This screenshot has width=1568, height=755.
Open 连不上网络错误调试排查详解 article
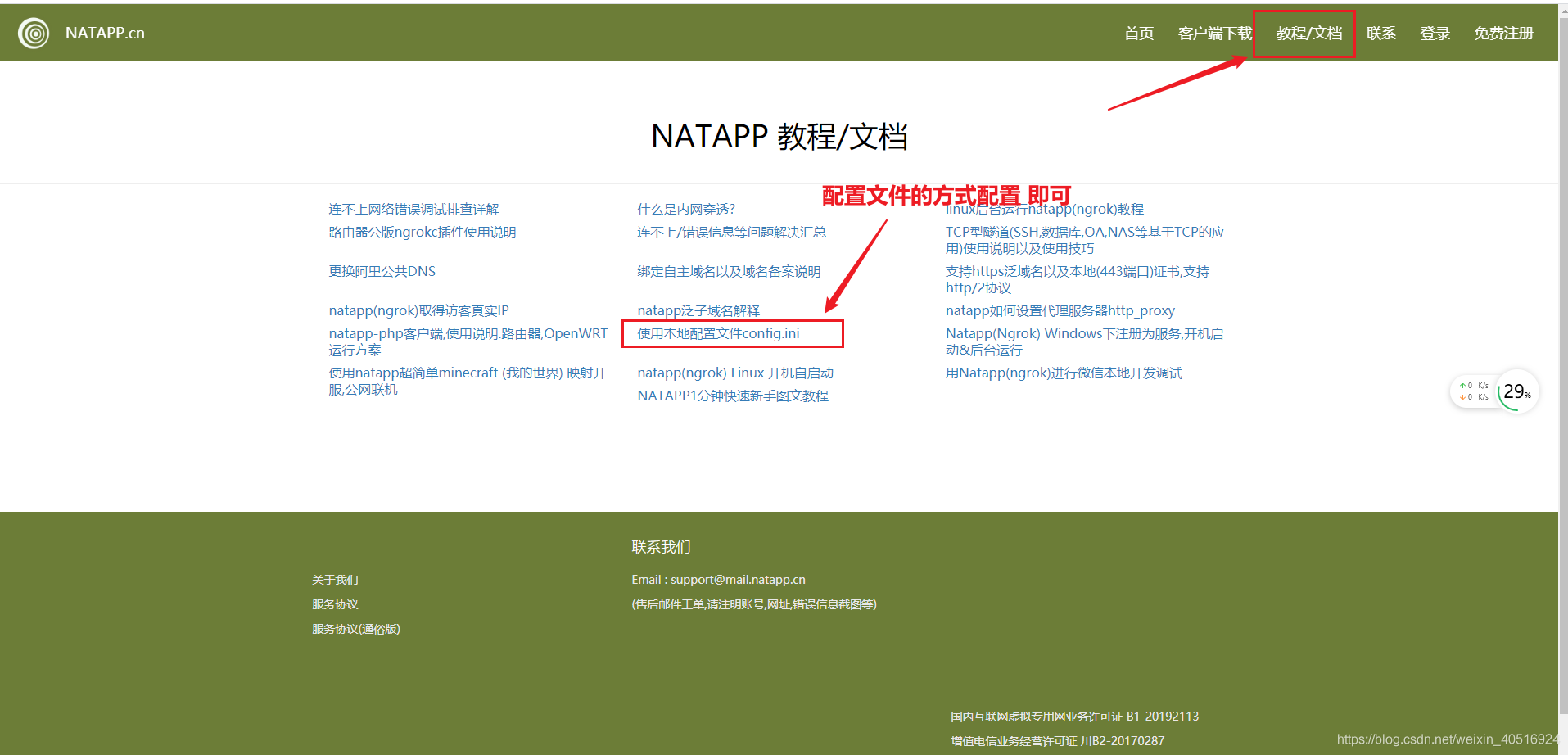pyautogui.click(x=413, y=210)
